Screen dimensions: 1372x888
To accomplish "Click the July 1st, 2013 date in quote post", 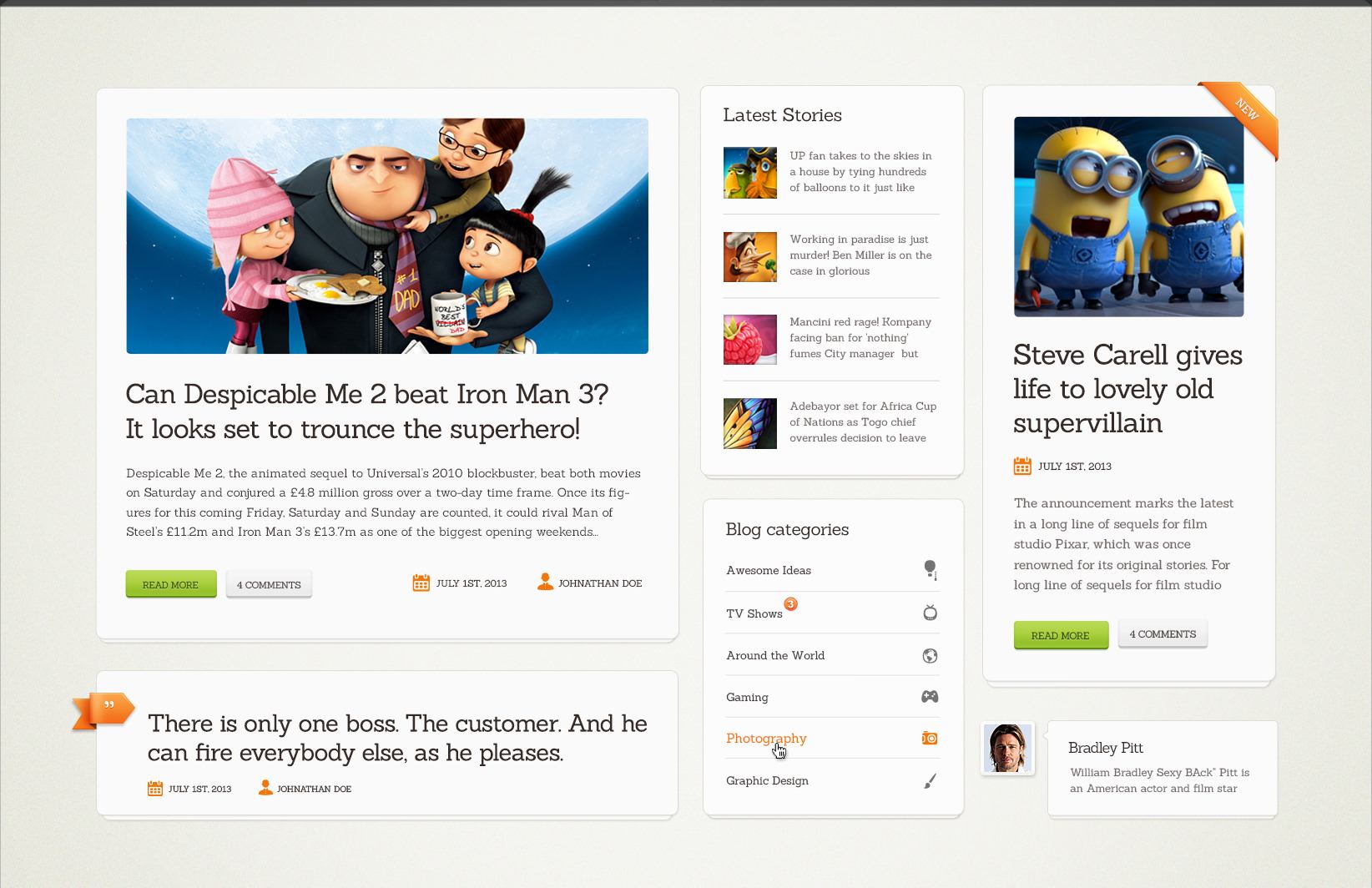I will [x=199, y=789].
